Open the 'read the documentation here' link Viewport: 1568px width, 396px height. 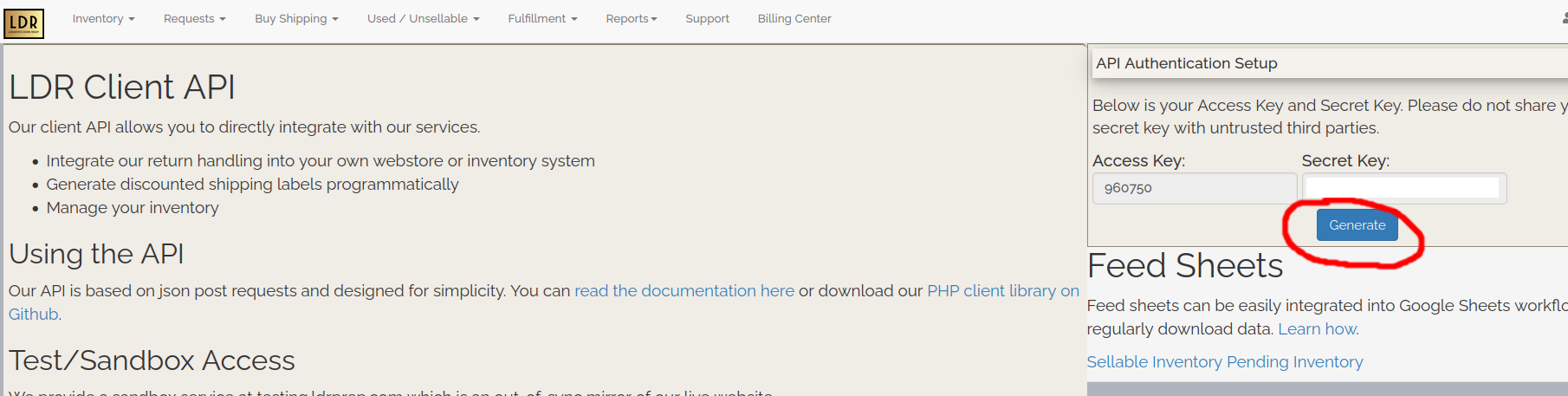684,291
